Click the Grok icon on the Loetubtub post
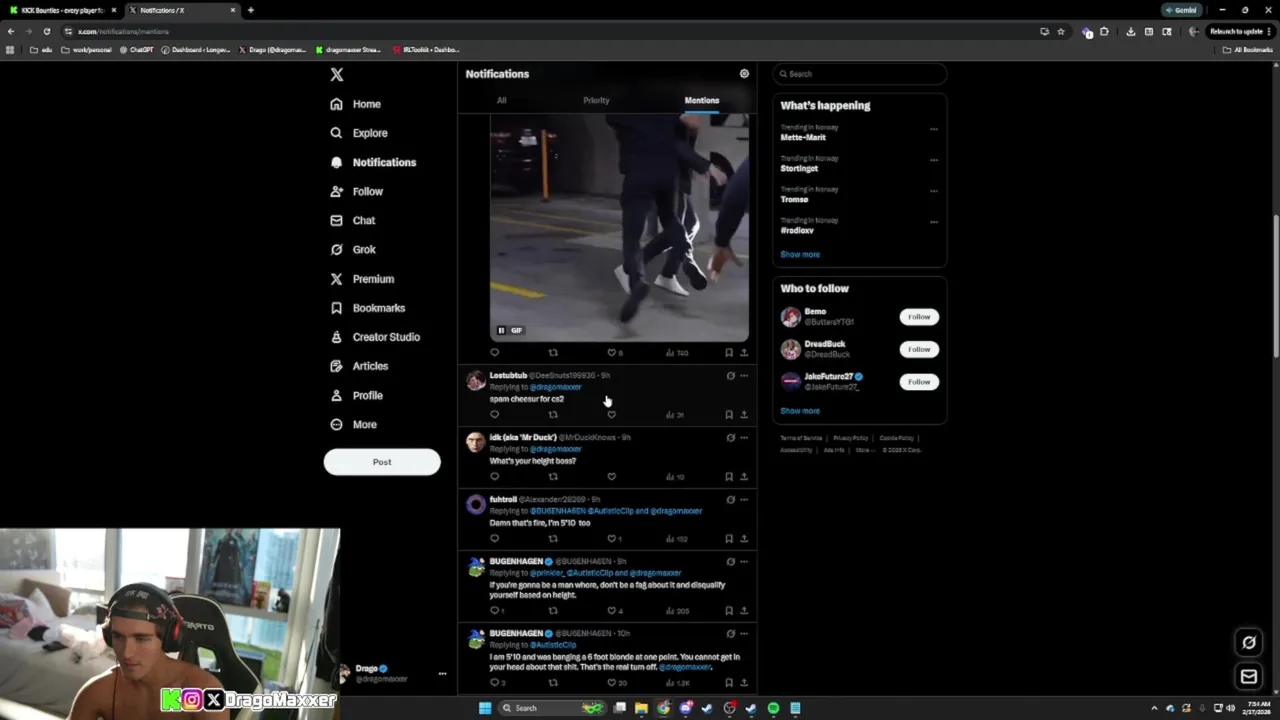 coord(730,376)
